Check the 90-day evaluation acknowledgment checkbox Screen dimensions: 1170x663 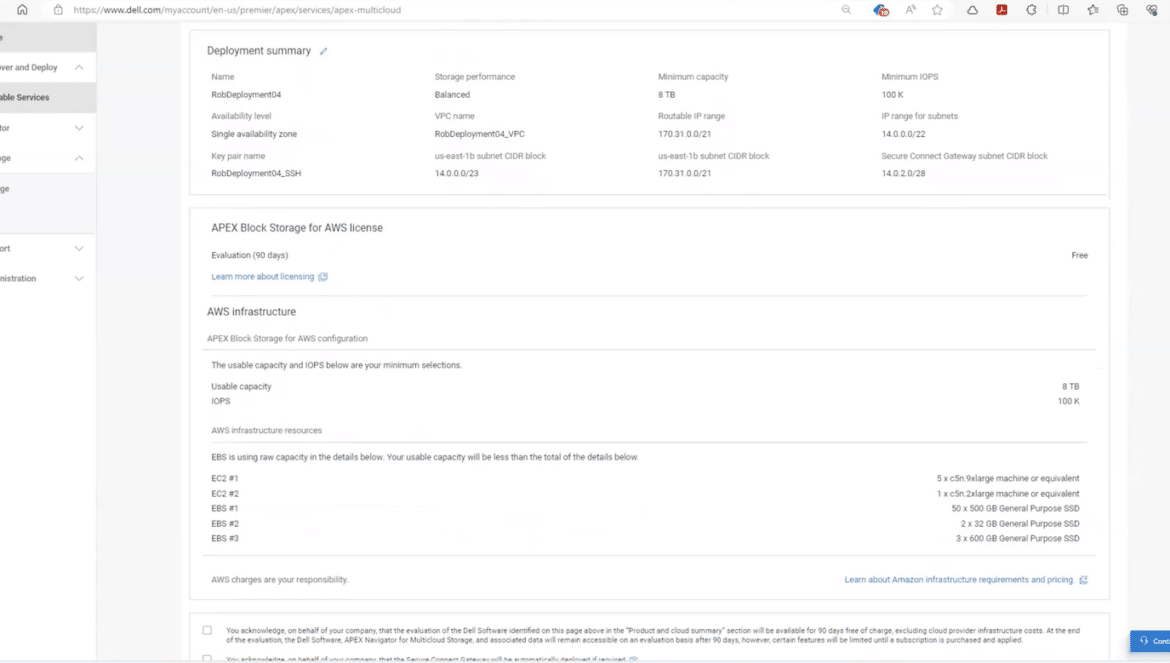pos(207,630)
